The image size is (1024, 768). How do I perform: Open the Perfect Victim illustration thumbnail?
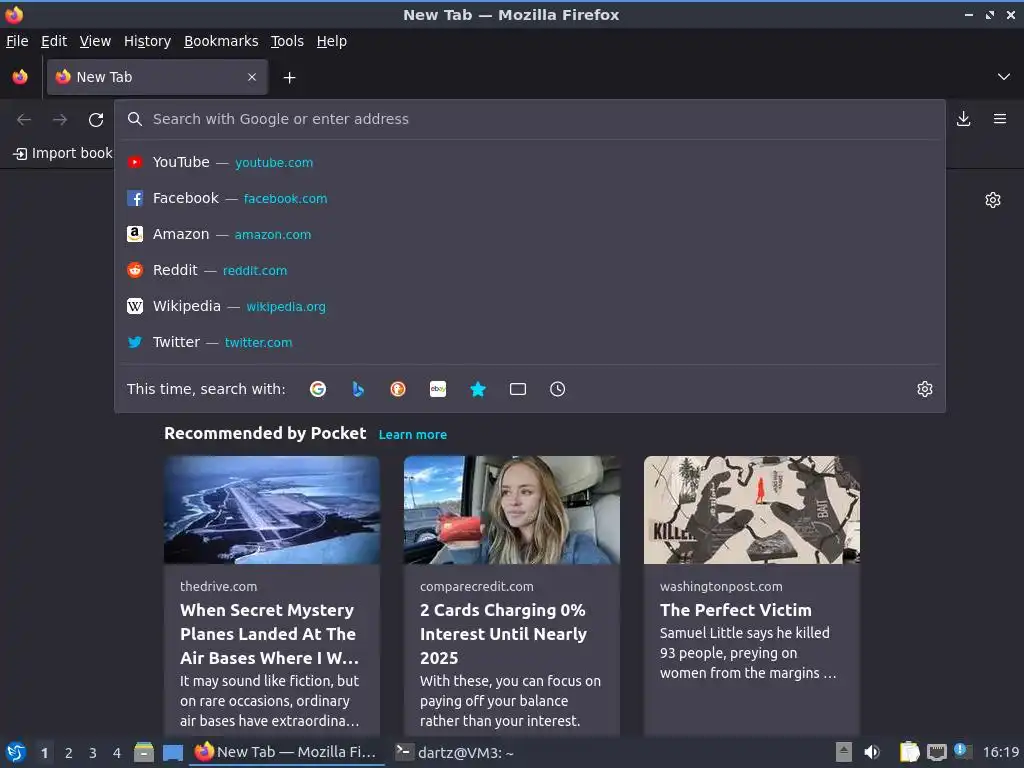click(x=752, y=510)
